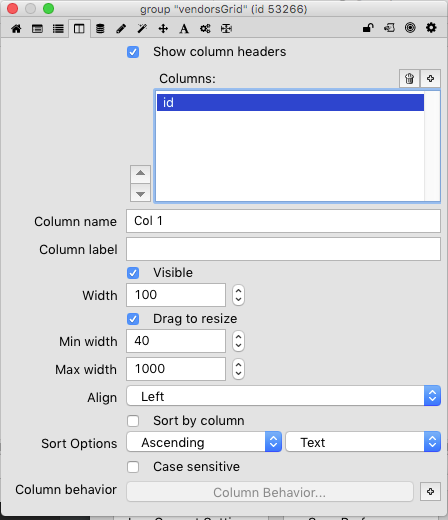The image size is (448, 520).
Task: Open the inspector settings gear icon
Action: pos(431,28)
